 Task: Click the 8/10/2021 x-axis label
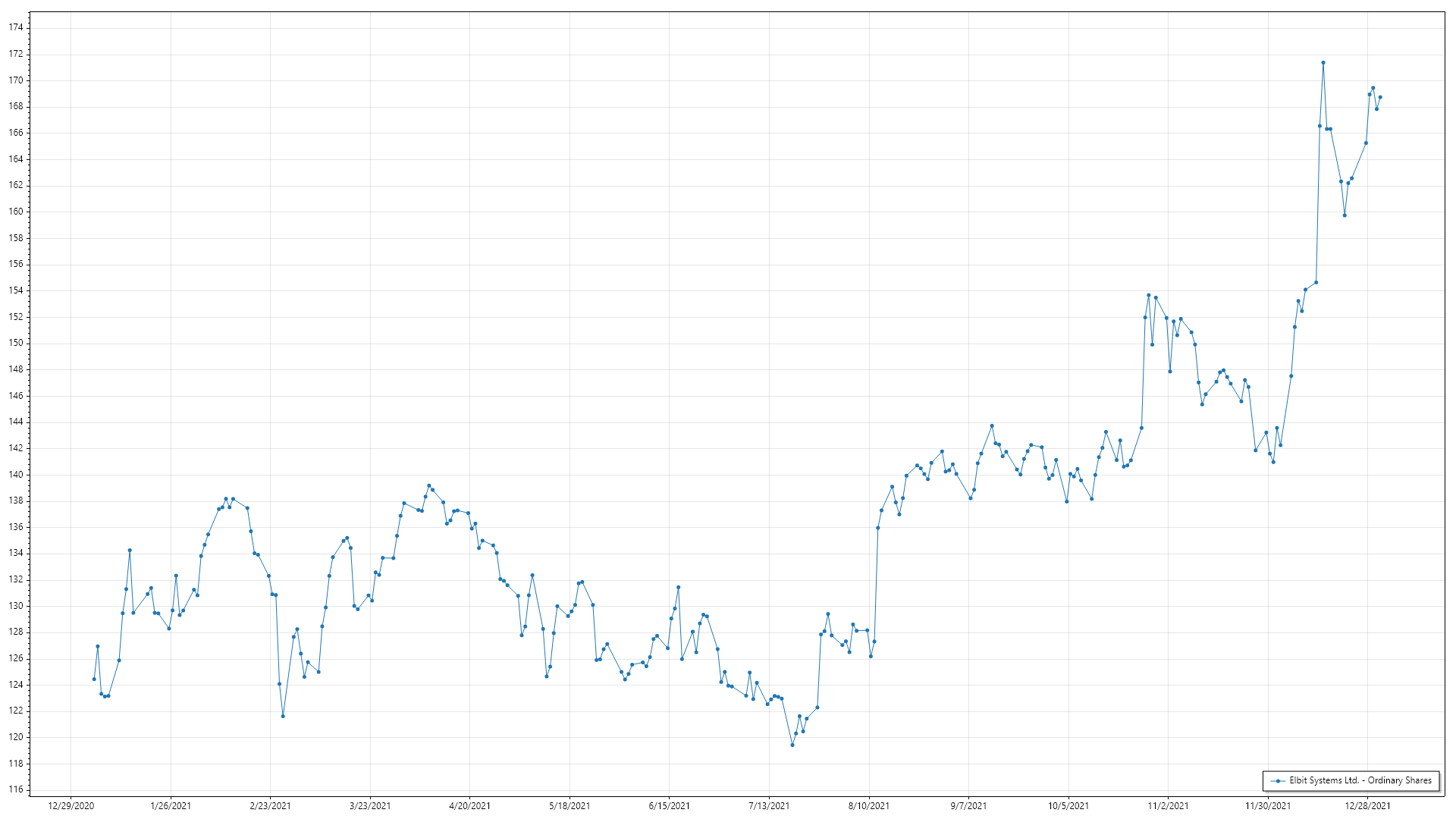(x=868, y=805)
